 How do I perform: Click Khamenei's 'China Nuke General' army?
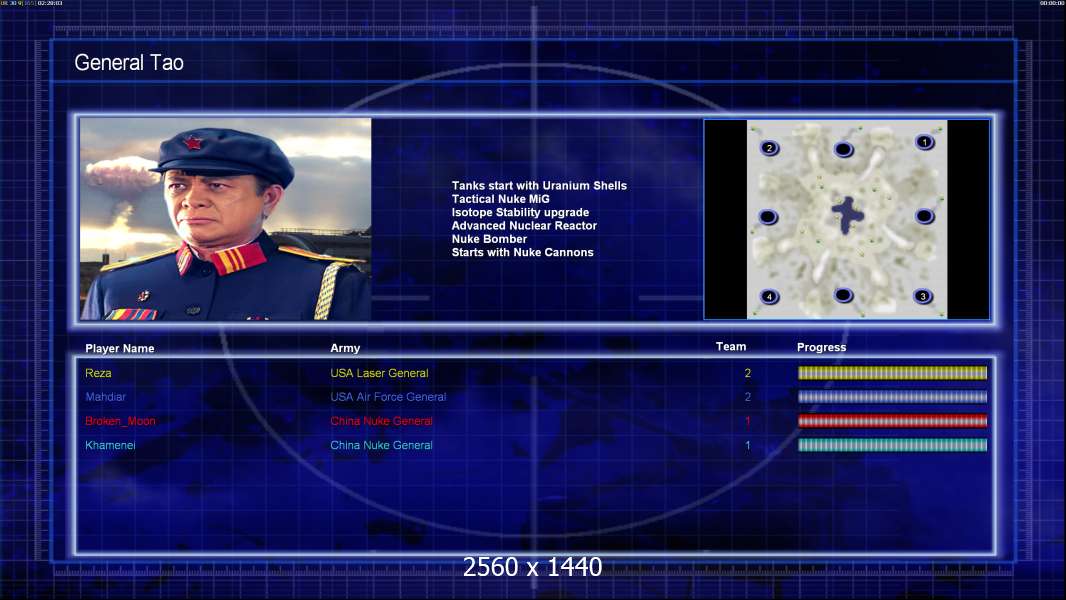coord(381,445)
